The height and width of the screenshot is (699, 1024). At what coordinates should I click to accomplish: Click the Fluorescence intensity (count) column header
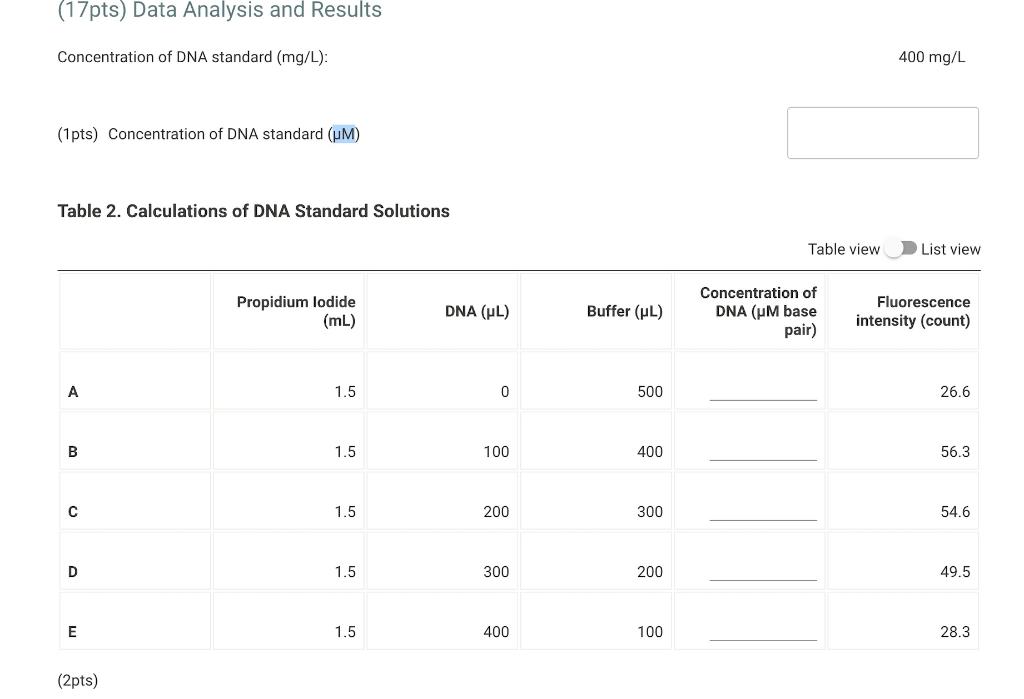pyautogui.click(x=913, y=311)
